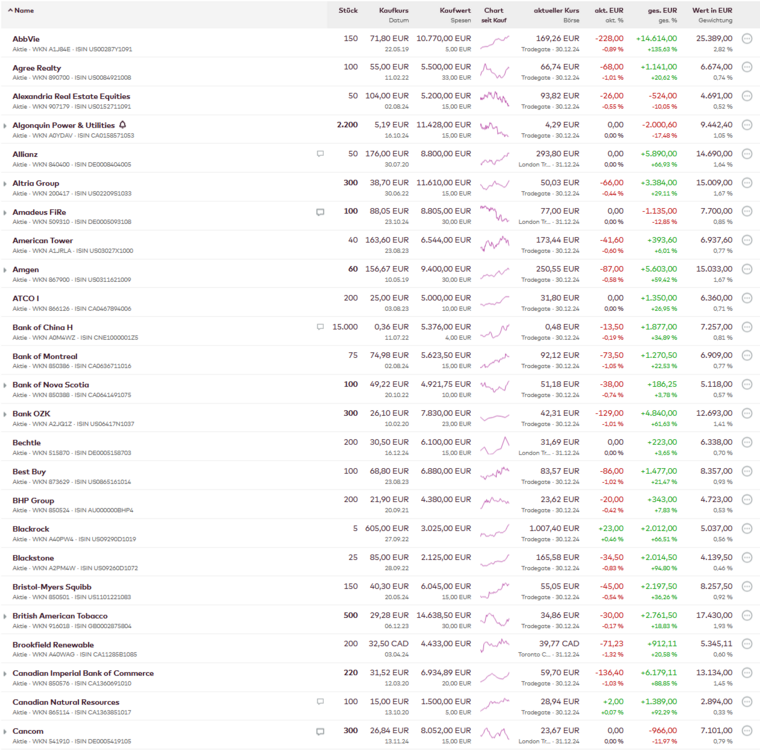Expand the Altria Group position arrow
Screen dimensions: 760x750
pyautogui.click(x=5, y=184)
